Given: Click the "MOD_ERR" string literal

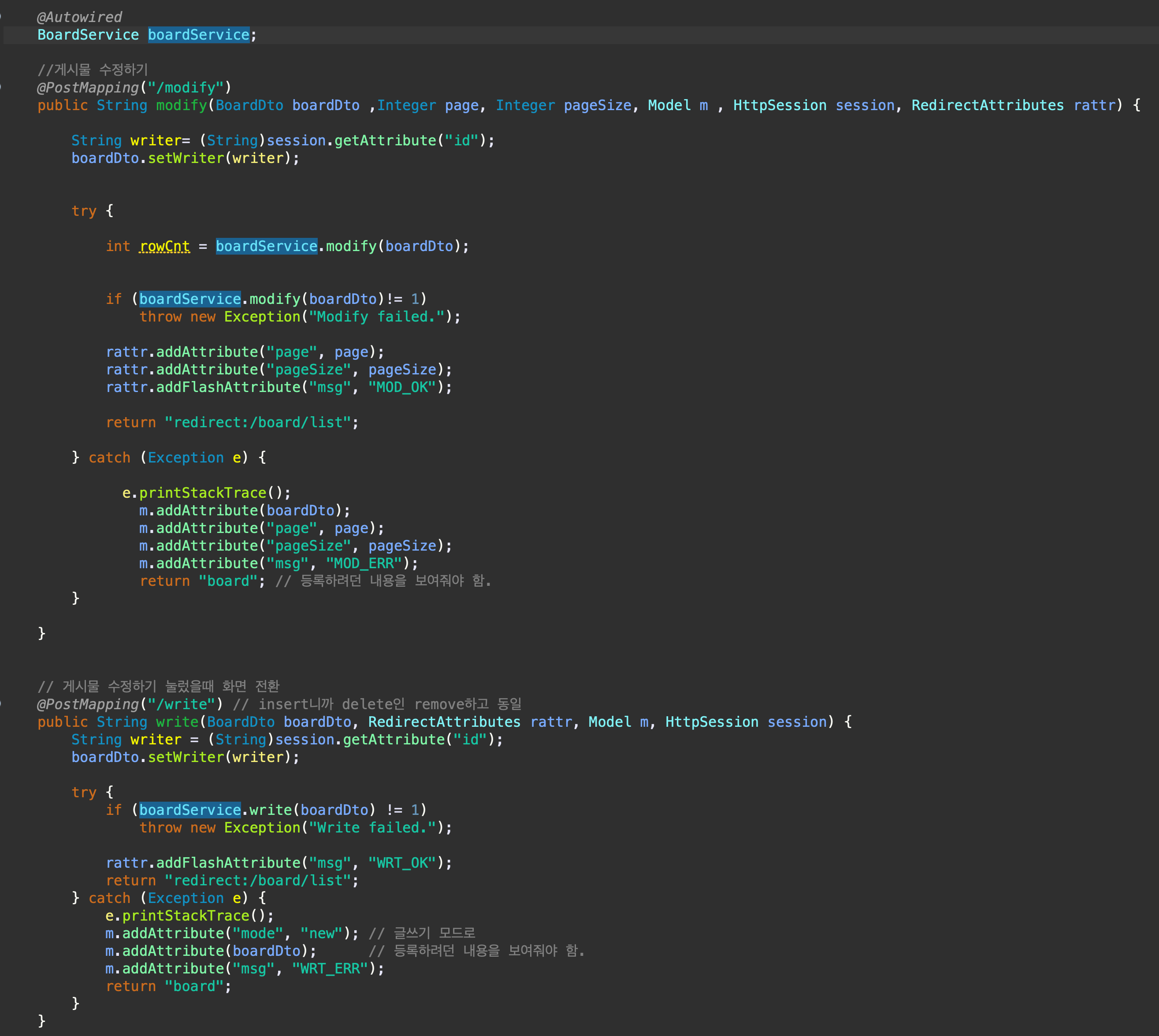Looking at the screenshot, I should click(364, 563).
